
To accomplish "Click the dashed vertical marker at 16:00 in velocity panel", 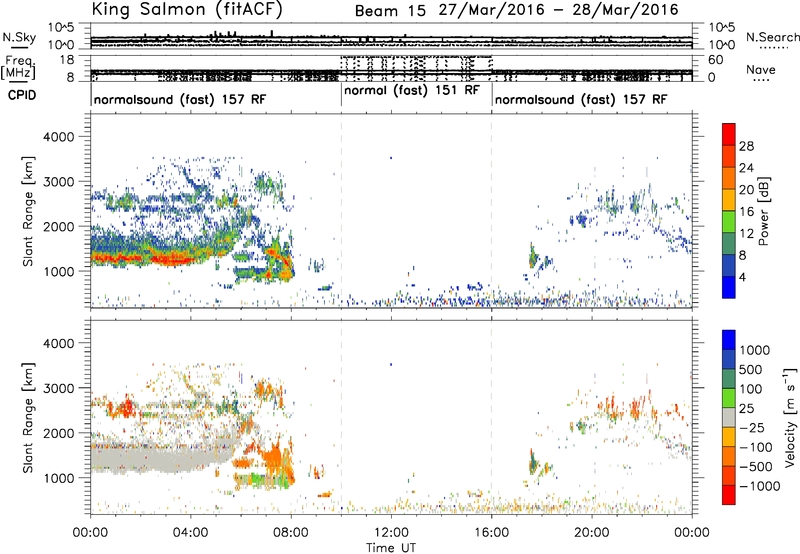I will coord(492,417).
